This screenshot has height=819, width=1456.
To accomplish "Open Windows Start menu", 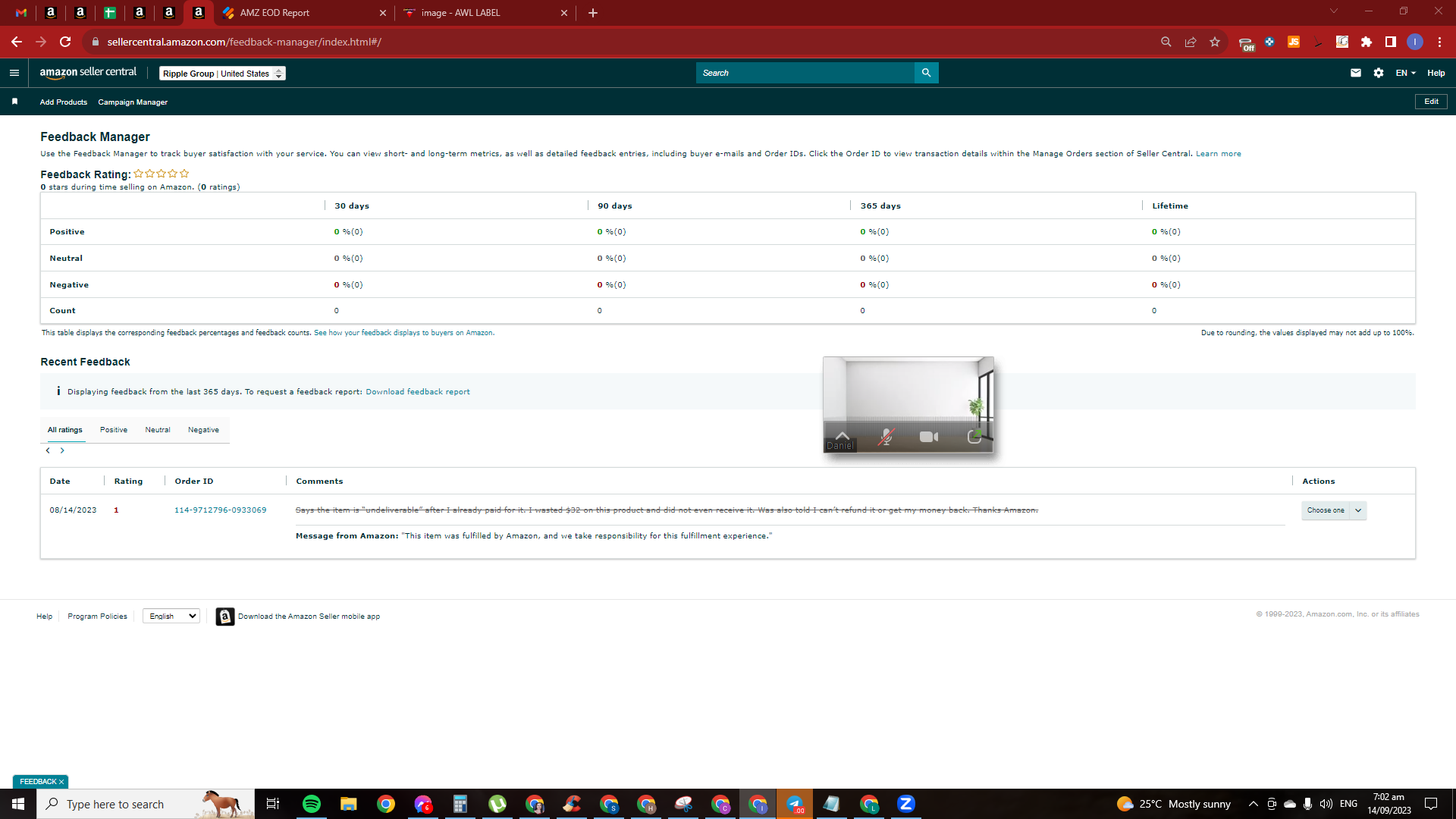I will pos(18,804).
